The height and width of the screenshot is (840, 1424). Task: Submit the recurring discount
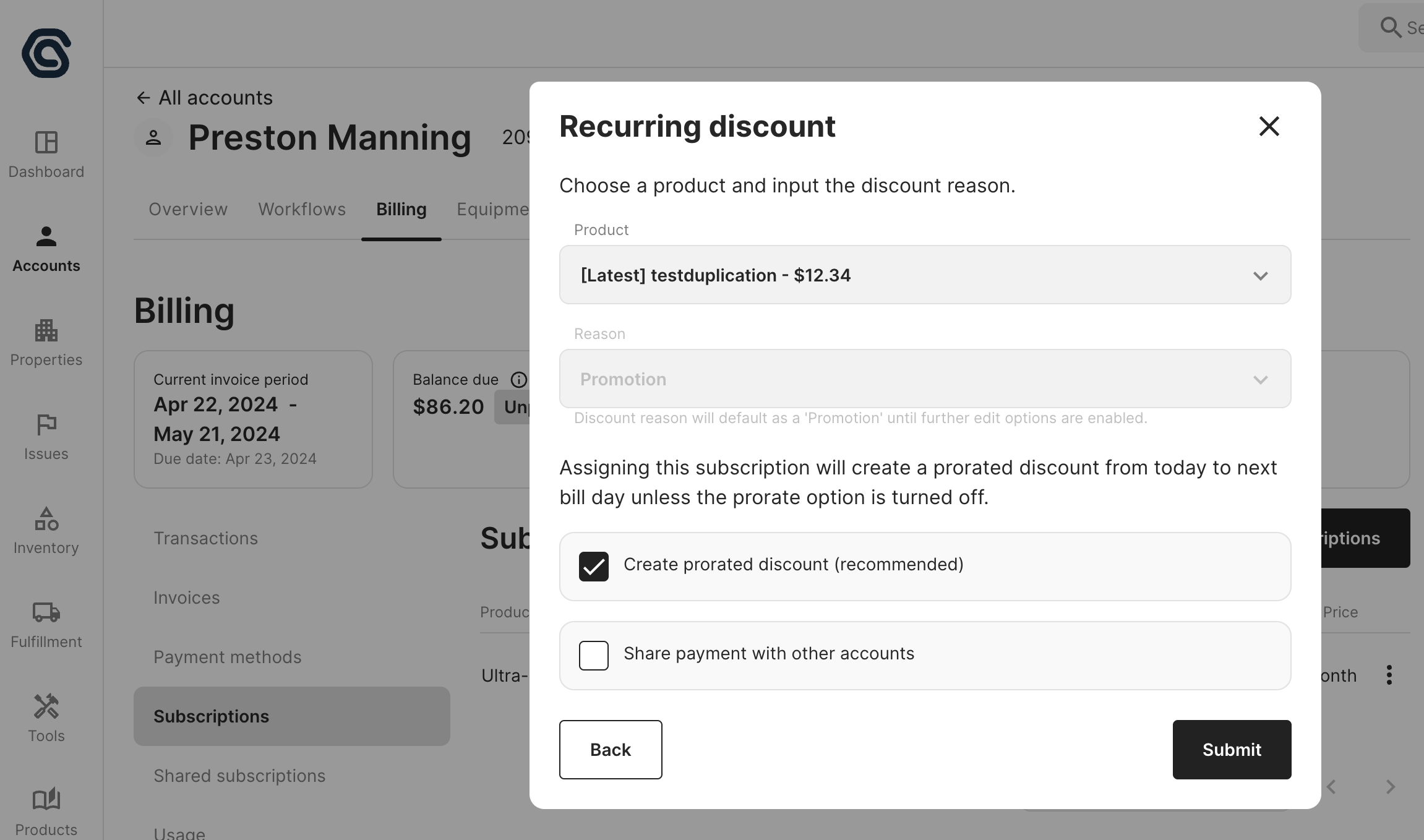pos(1232,750)
